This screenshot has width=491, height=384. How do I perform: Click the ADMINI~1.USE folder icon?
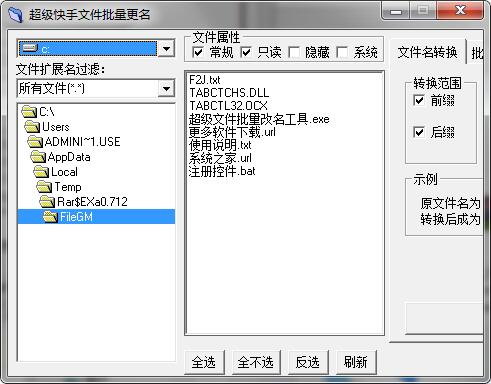coord(35,142)
